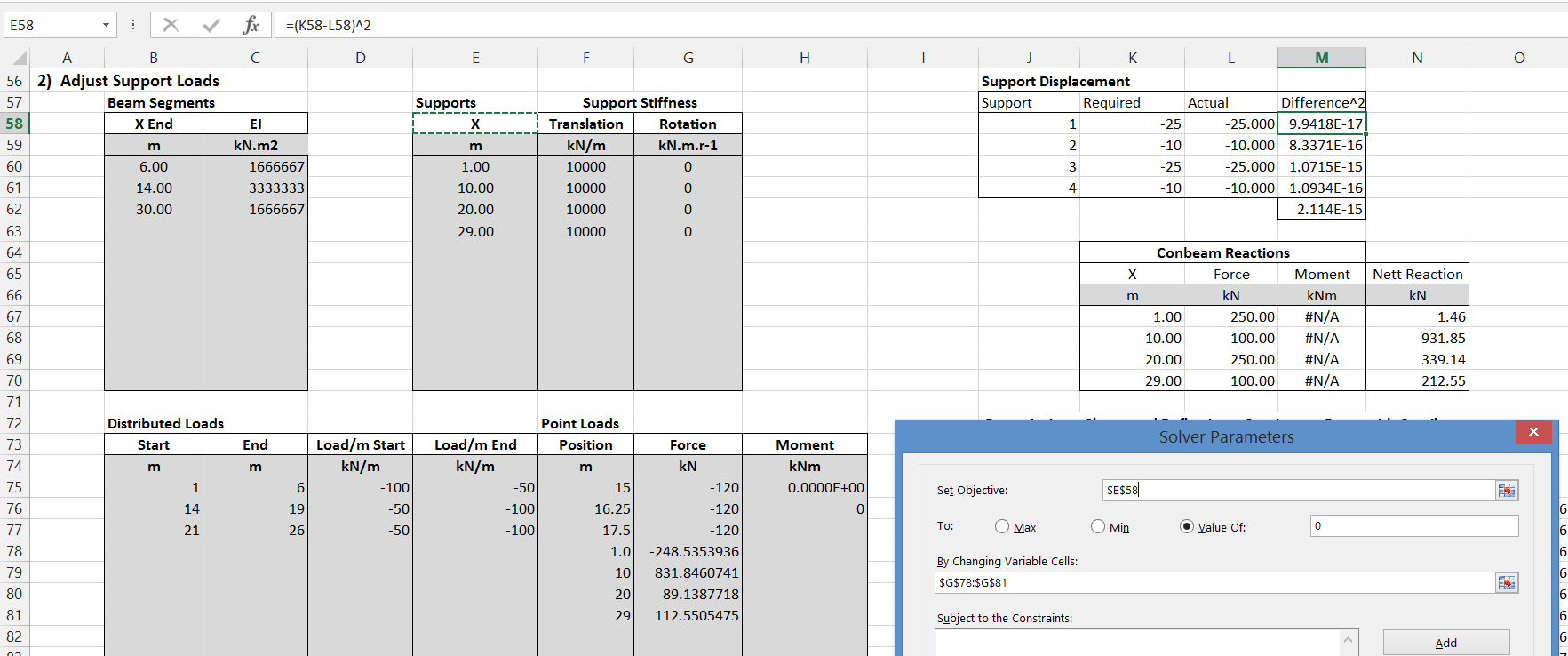Click the formula bar text =(K58-L58)^2

329,25
